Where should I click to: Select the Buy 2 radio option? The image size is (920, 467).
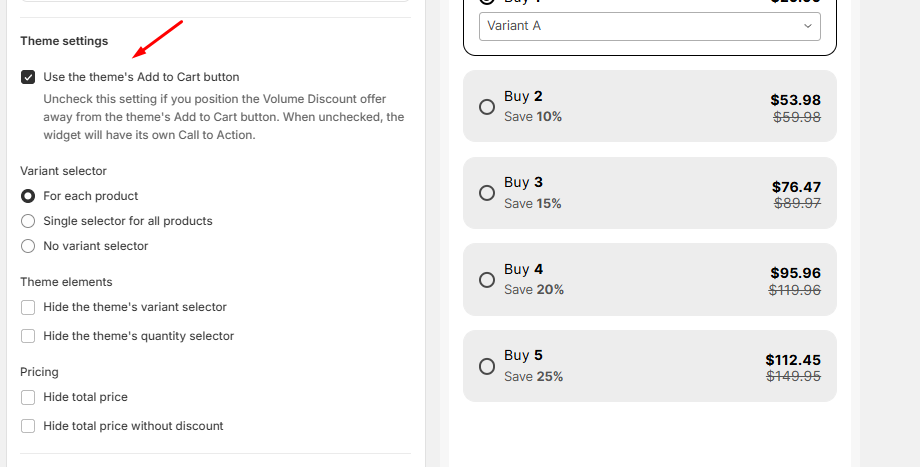point(487,106)
